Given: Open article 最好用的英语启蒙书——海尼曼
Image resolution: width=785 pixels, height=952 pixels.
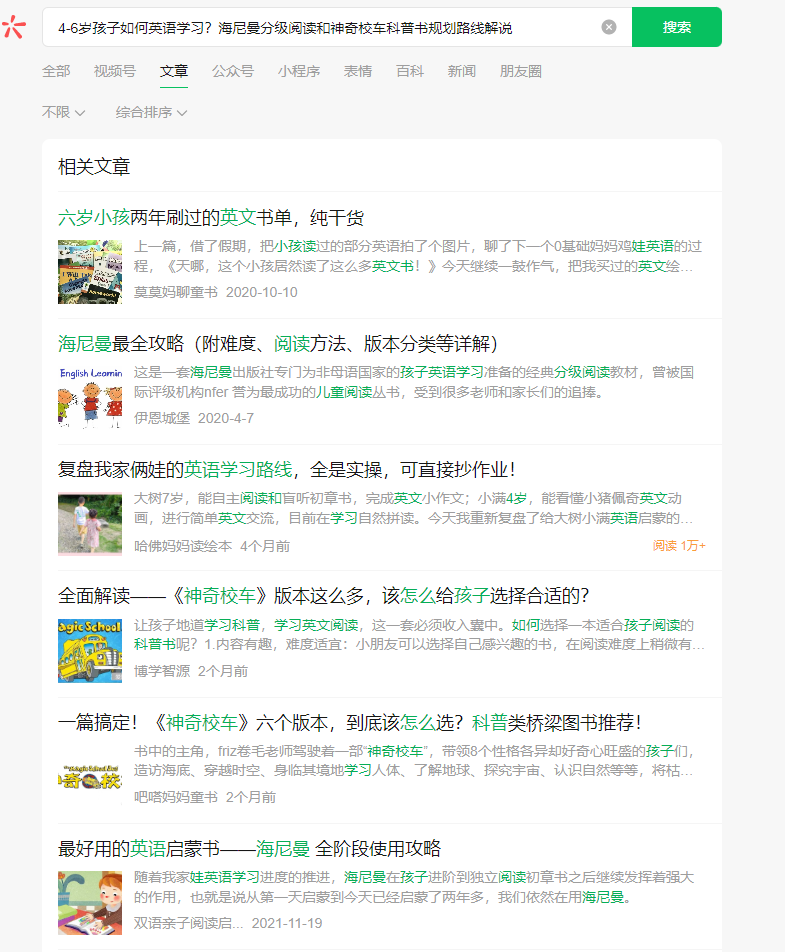Looking at the screenshot, I should 250,848.
